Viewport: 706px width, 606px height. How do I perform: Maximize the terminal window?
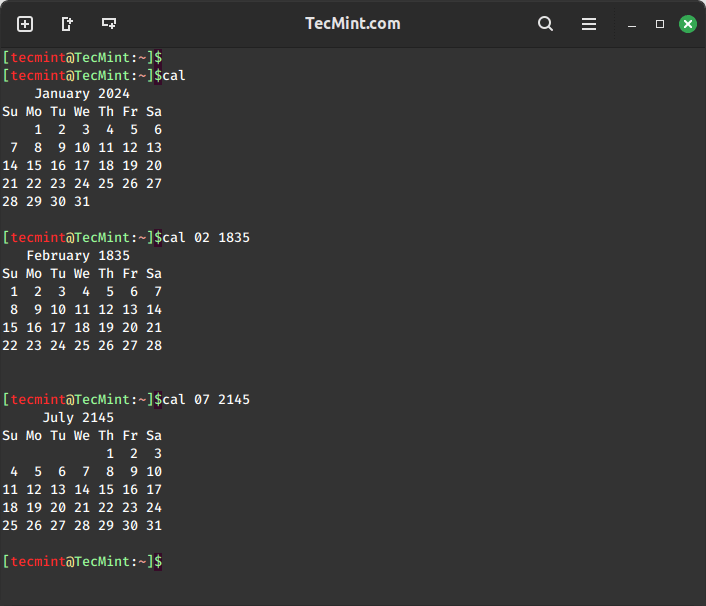(x=660, y=24)
